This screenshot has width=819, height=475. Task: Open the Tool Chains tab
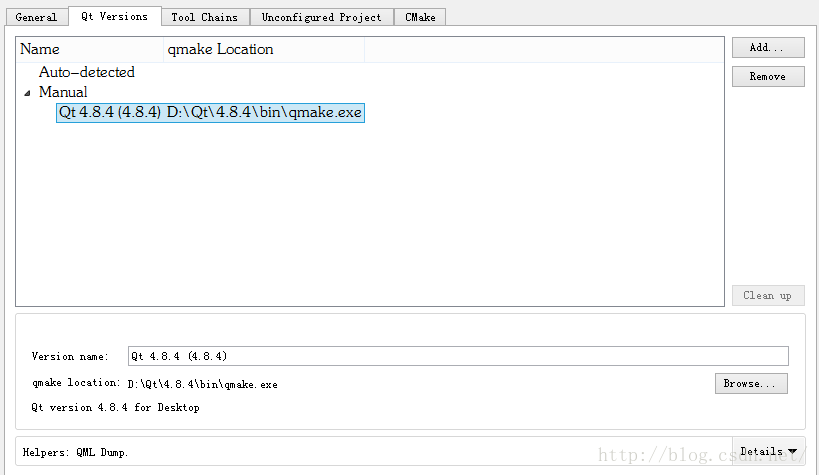(x=205, y=17)
